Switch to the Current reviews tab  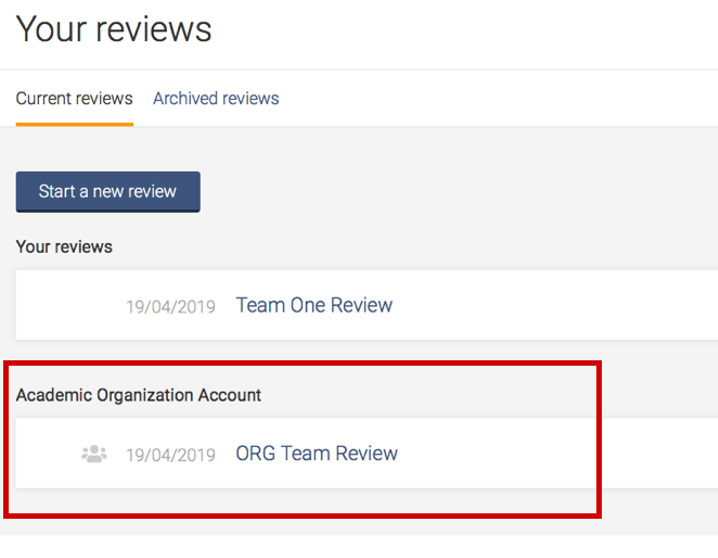point(74,98)
